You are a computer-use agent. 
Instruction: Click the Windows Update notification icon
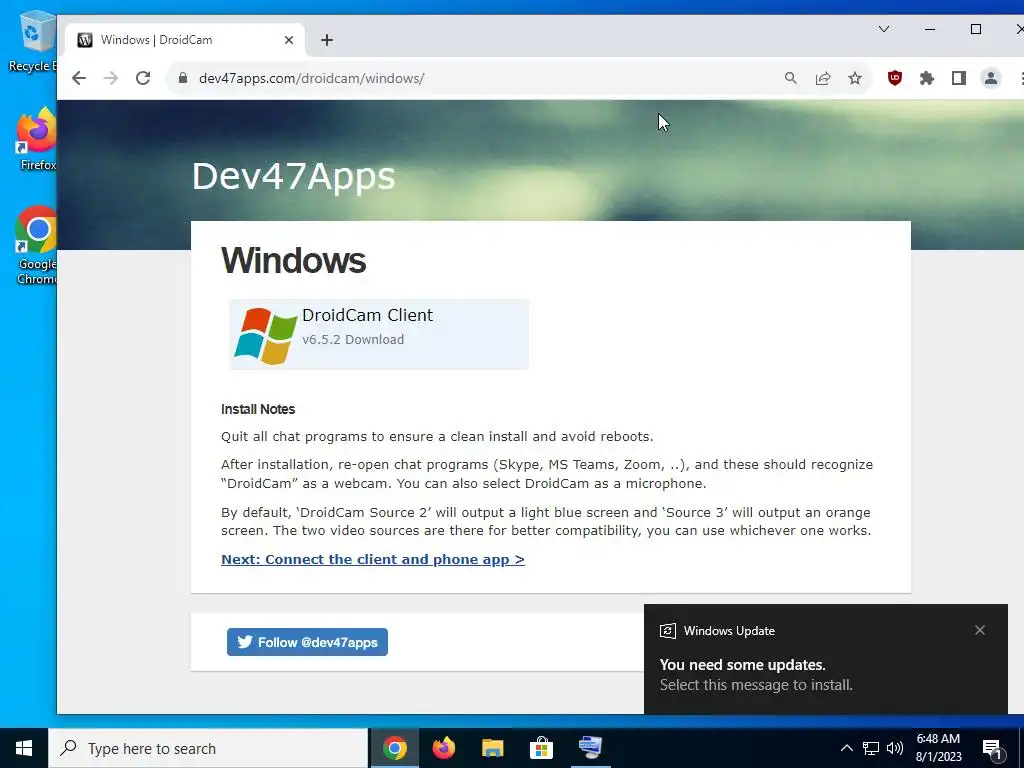click(667, 631)
